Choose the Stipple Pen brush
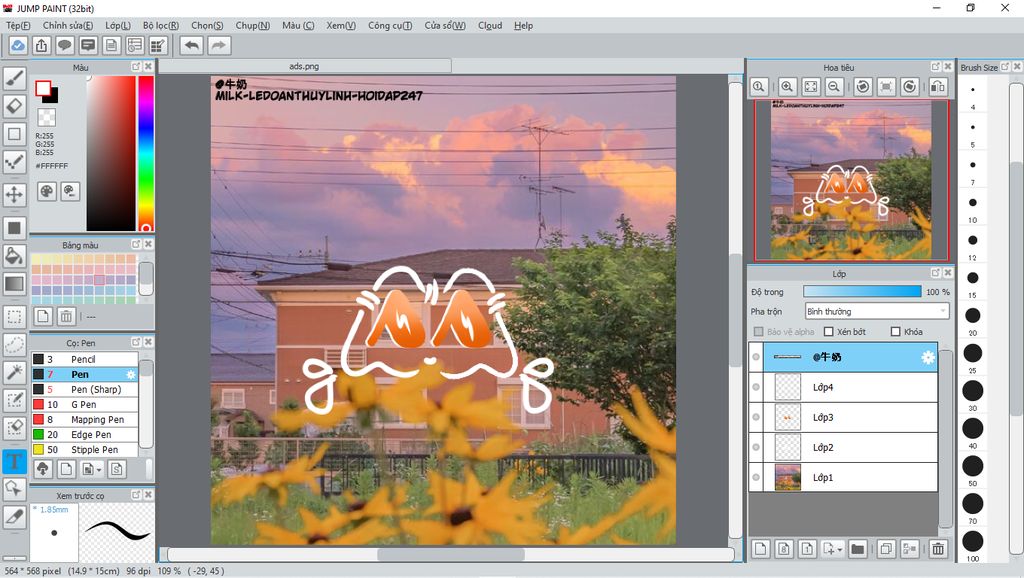The width and height of the screenshot is (1024, 578). pyautogui.click(x=85, y=449)
